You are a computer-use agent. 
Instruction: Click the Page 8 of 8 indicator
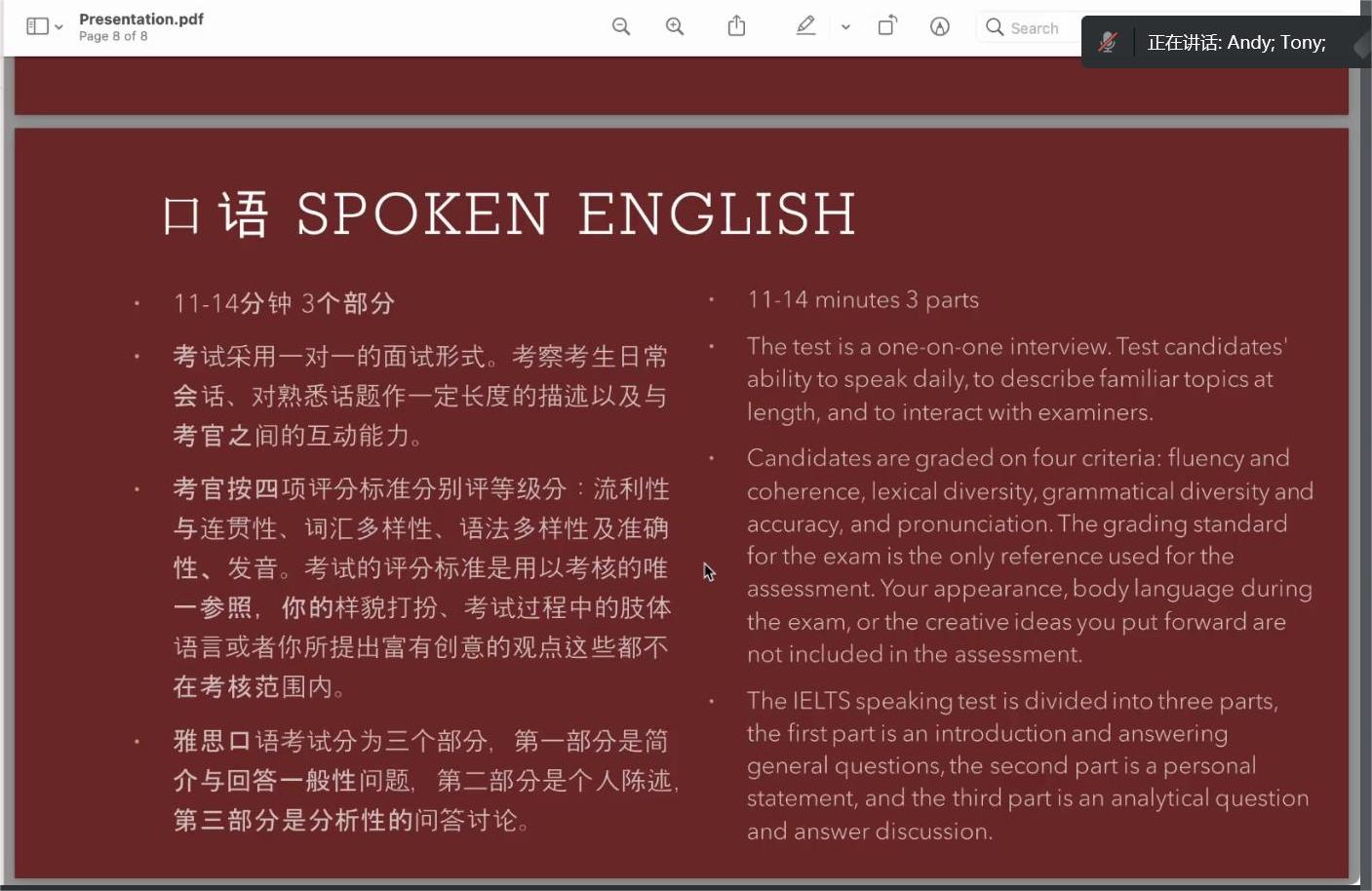tap(113, 36)
